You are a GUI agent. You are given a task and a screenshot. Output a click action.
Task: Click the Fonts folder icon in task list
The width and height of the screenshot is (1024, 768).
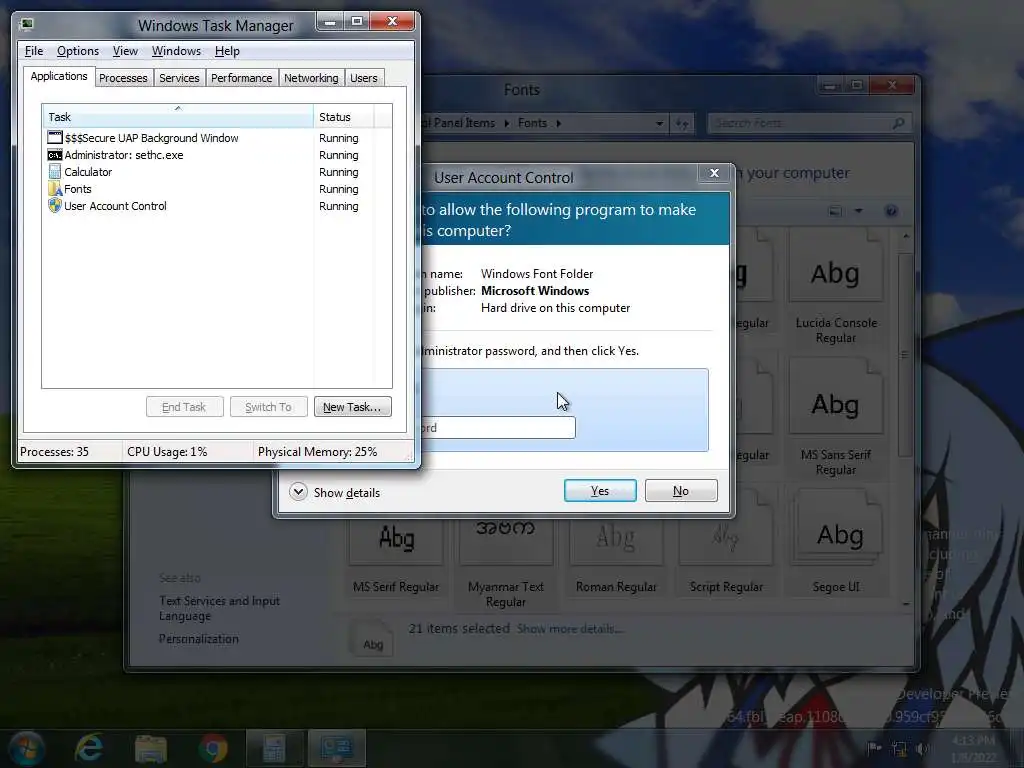point(55,189)
